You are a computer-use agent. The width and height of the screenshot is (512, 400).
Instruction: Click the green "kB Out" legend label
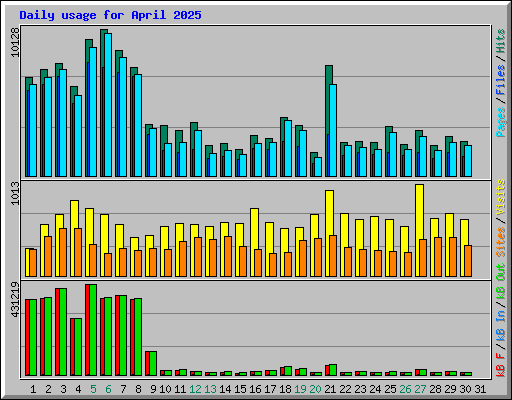point(501,282)
